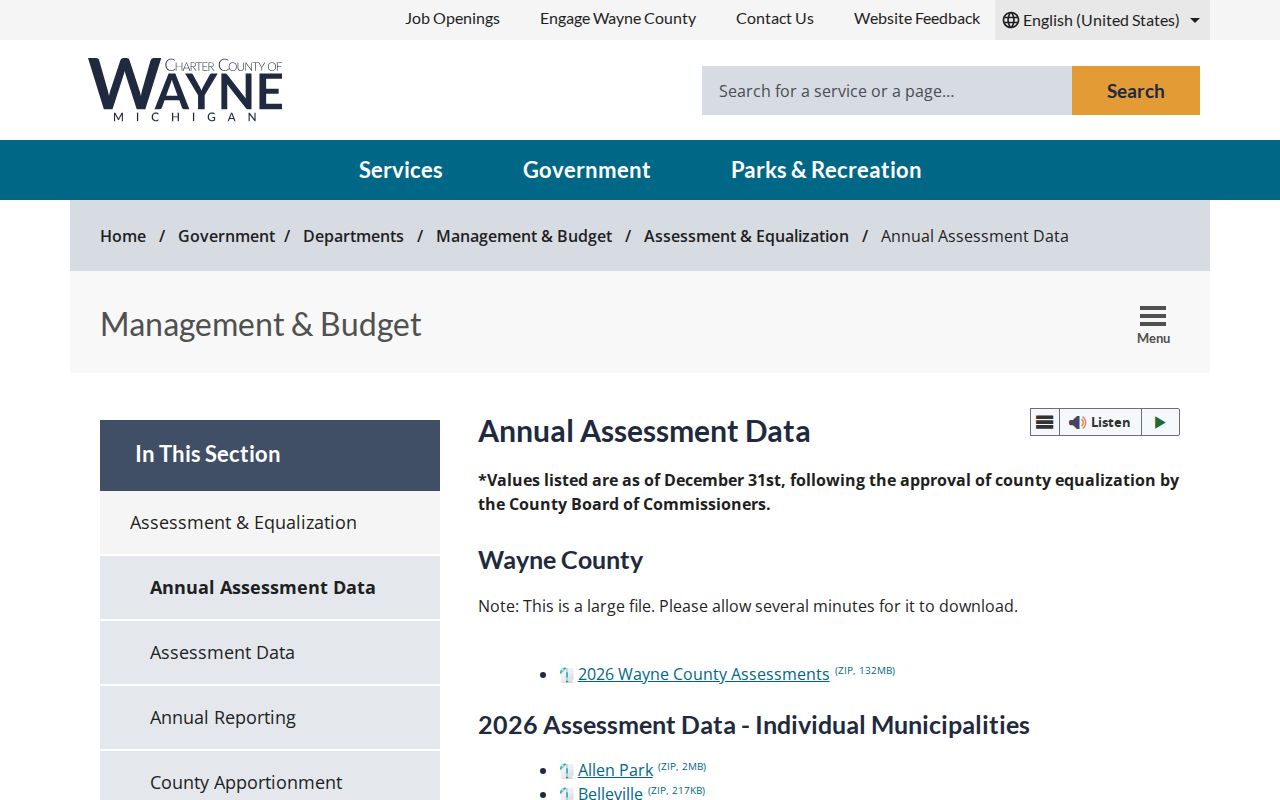Open Management & Budget breadcrumb link
Image resolution: width=1280 pixels, height=800 pixels.
click(x=524, y=236)
